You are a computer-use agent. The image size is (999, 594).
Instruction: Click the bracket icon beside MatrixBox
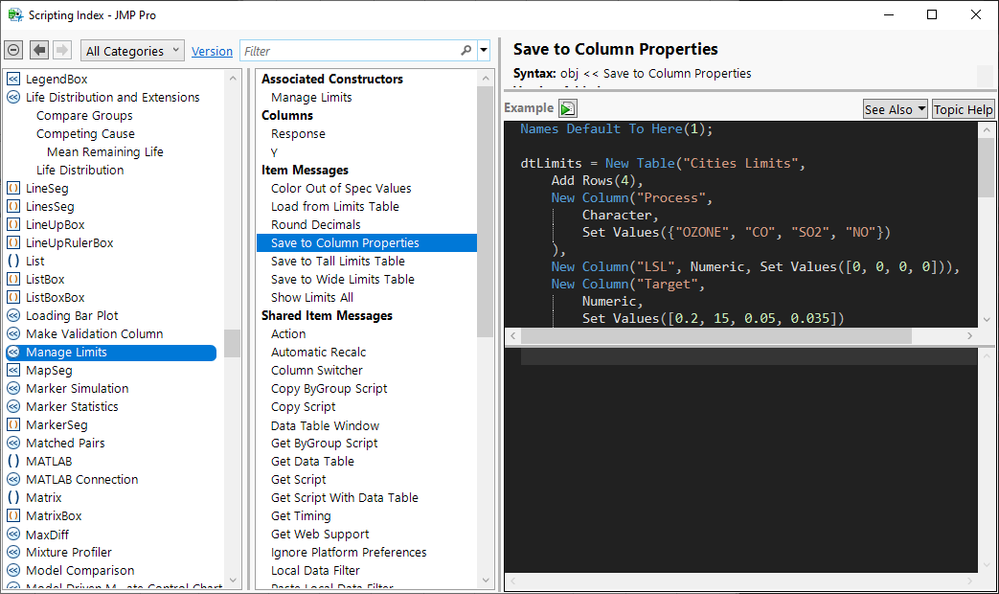14,516
